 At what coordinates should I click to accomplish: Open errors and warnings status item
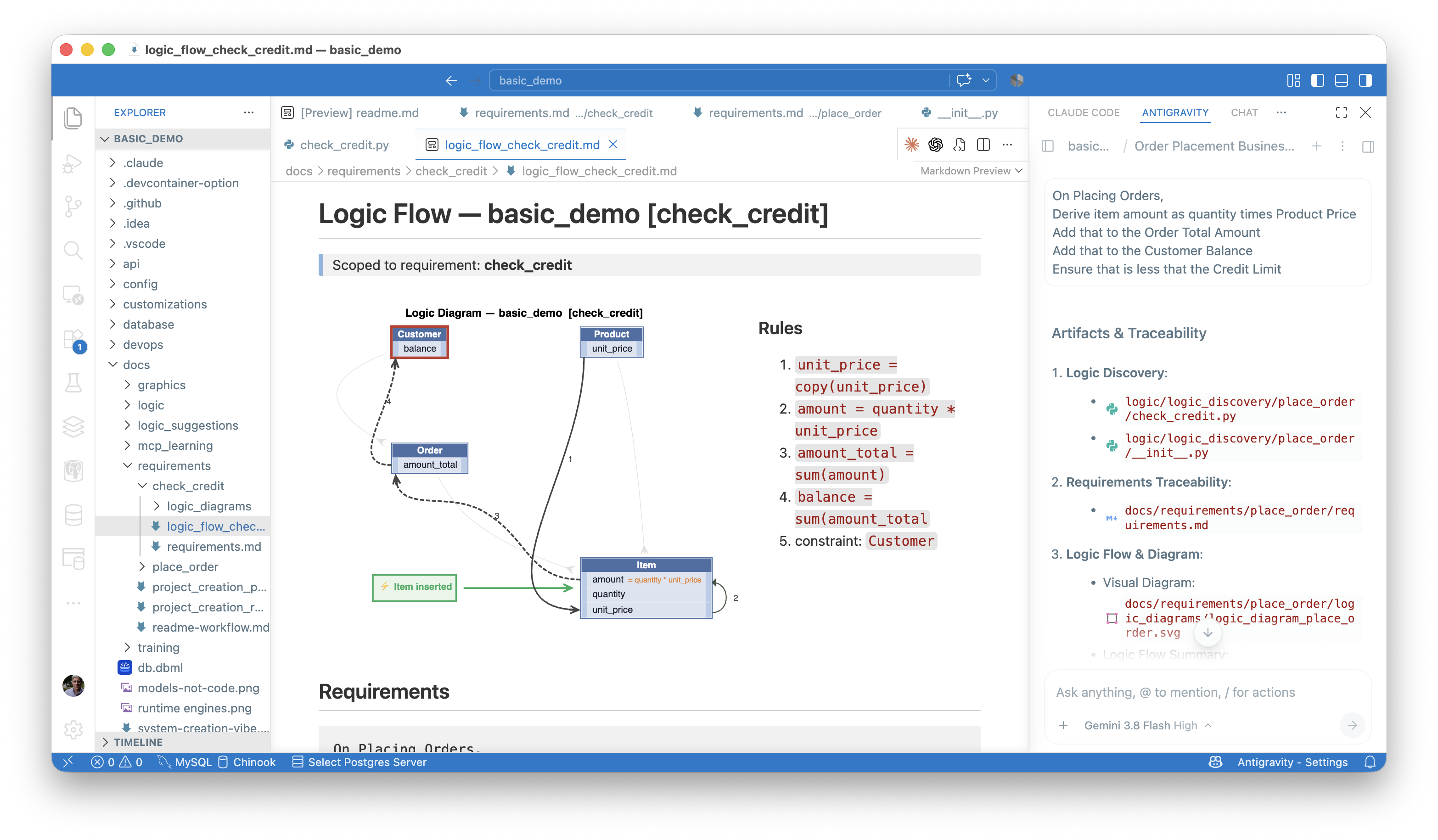click(117, 762)
